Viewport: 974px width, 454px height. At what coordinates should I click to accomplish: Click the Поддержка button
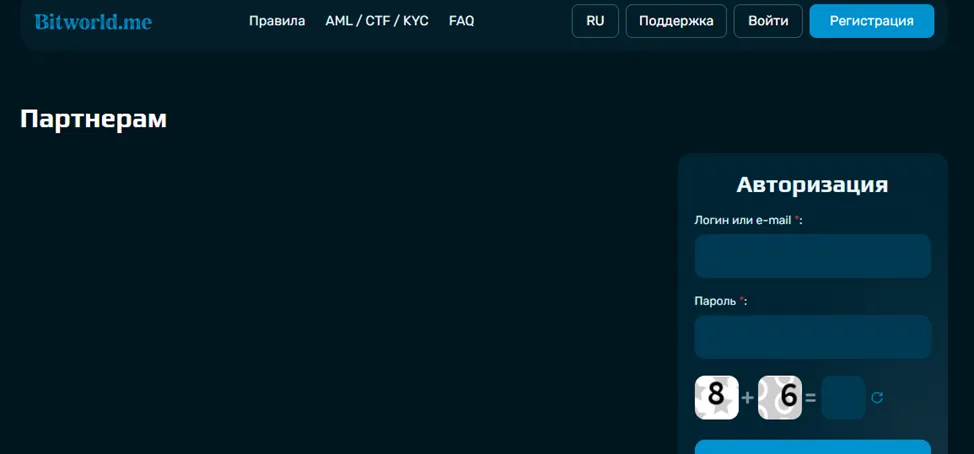tap(676, 21)
